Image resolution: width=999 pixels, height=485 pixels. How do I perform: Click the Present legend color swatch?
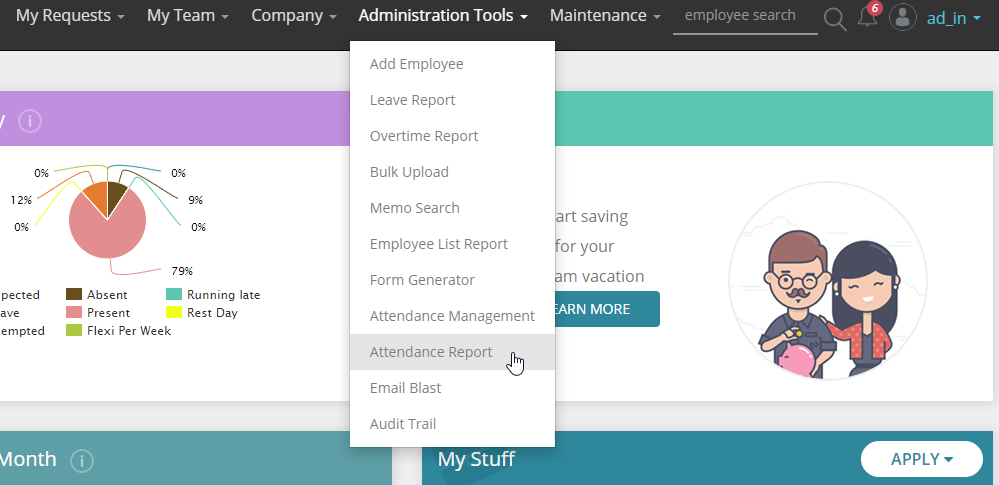point(74,313)
